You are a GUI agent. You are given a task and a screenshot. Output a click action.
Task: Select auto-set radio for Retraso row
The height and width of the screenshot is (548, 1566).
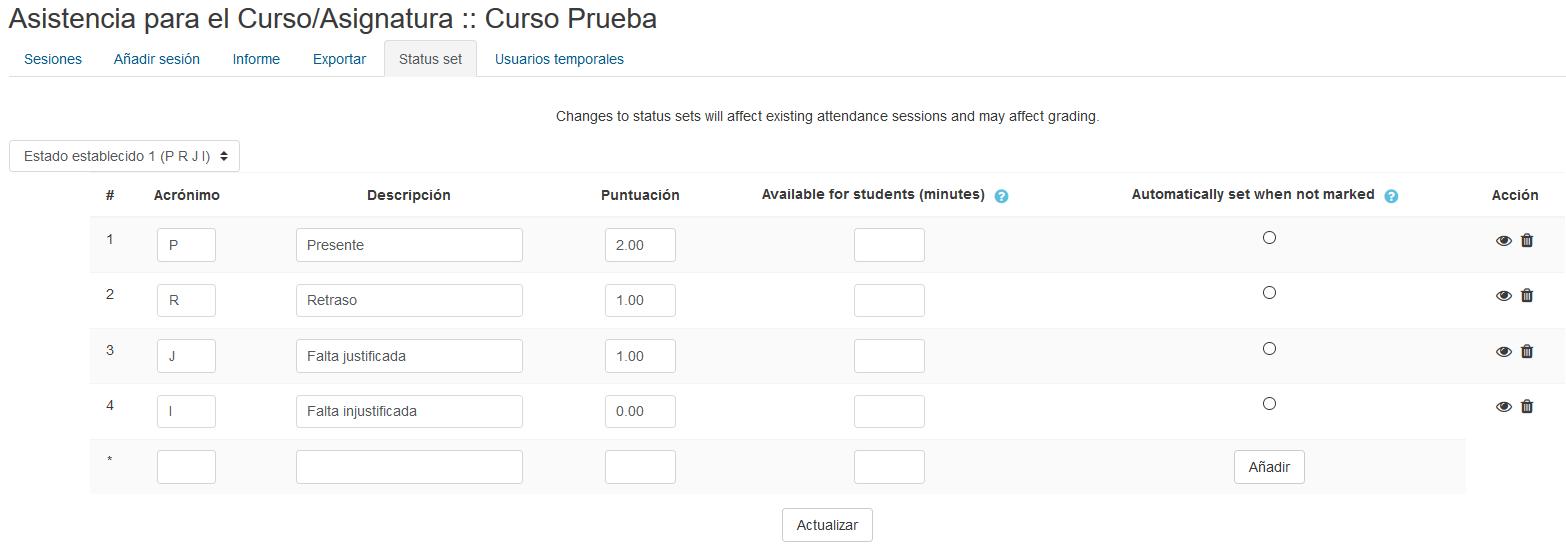[x=1269, y=293]
